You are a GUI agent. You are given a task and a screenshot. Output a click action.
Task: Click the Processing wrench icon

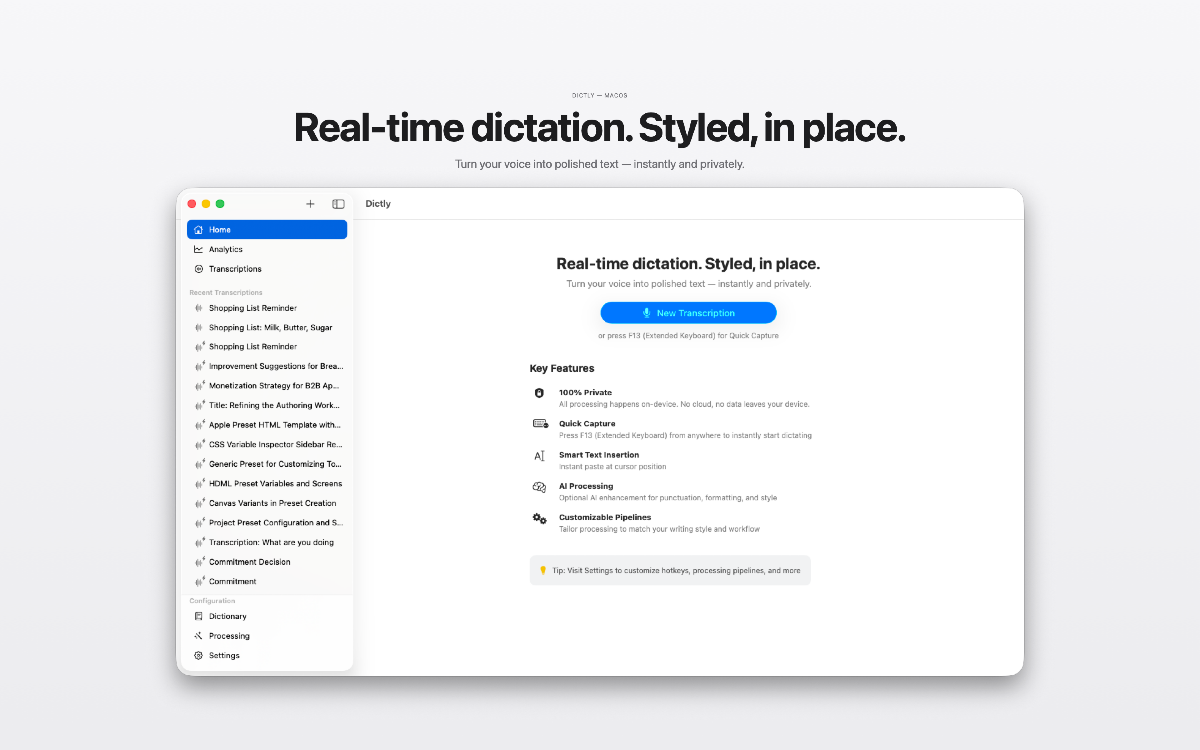198,635
